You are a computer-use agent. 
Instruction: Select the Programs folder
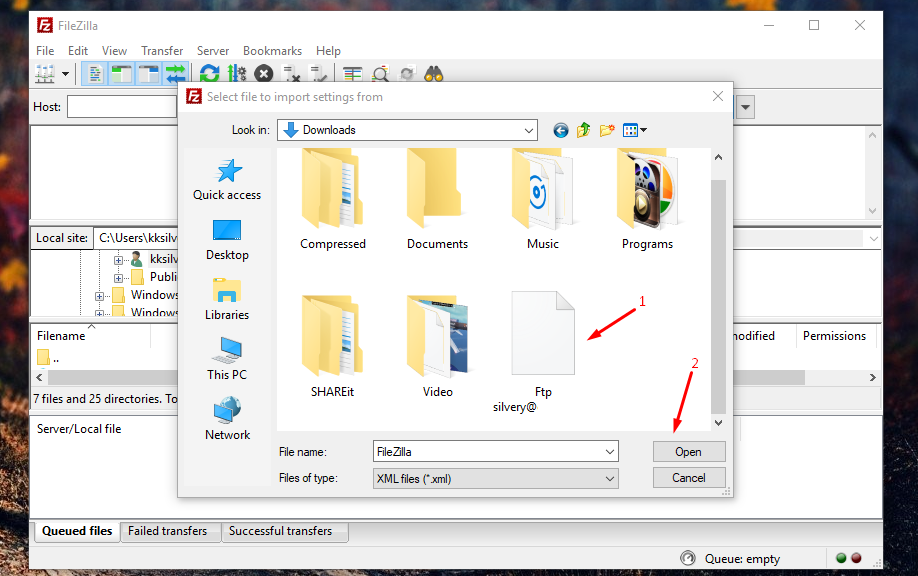pyautogui.click(x=648, y=200)
